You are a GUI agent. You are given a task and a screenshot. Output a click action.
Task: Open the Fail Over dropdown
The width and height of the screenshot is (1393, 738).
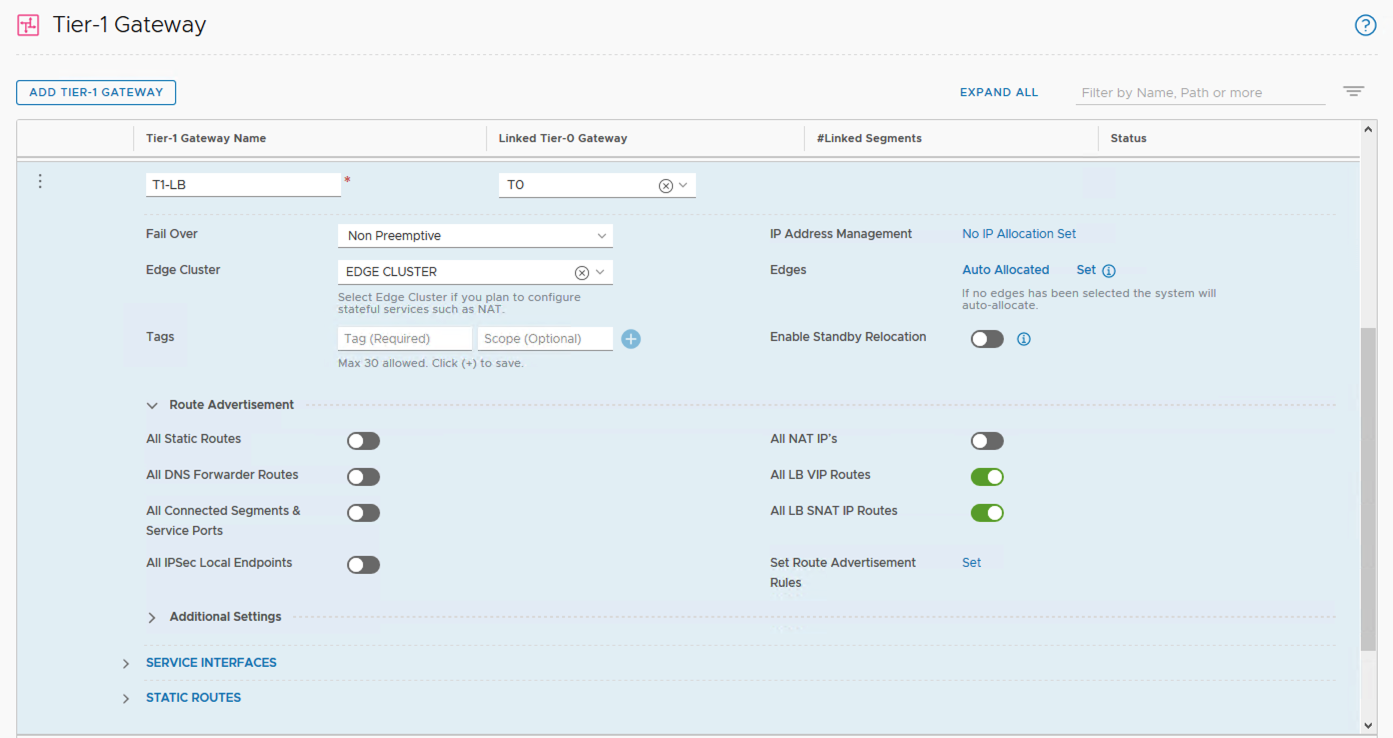tap(475, 236)
